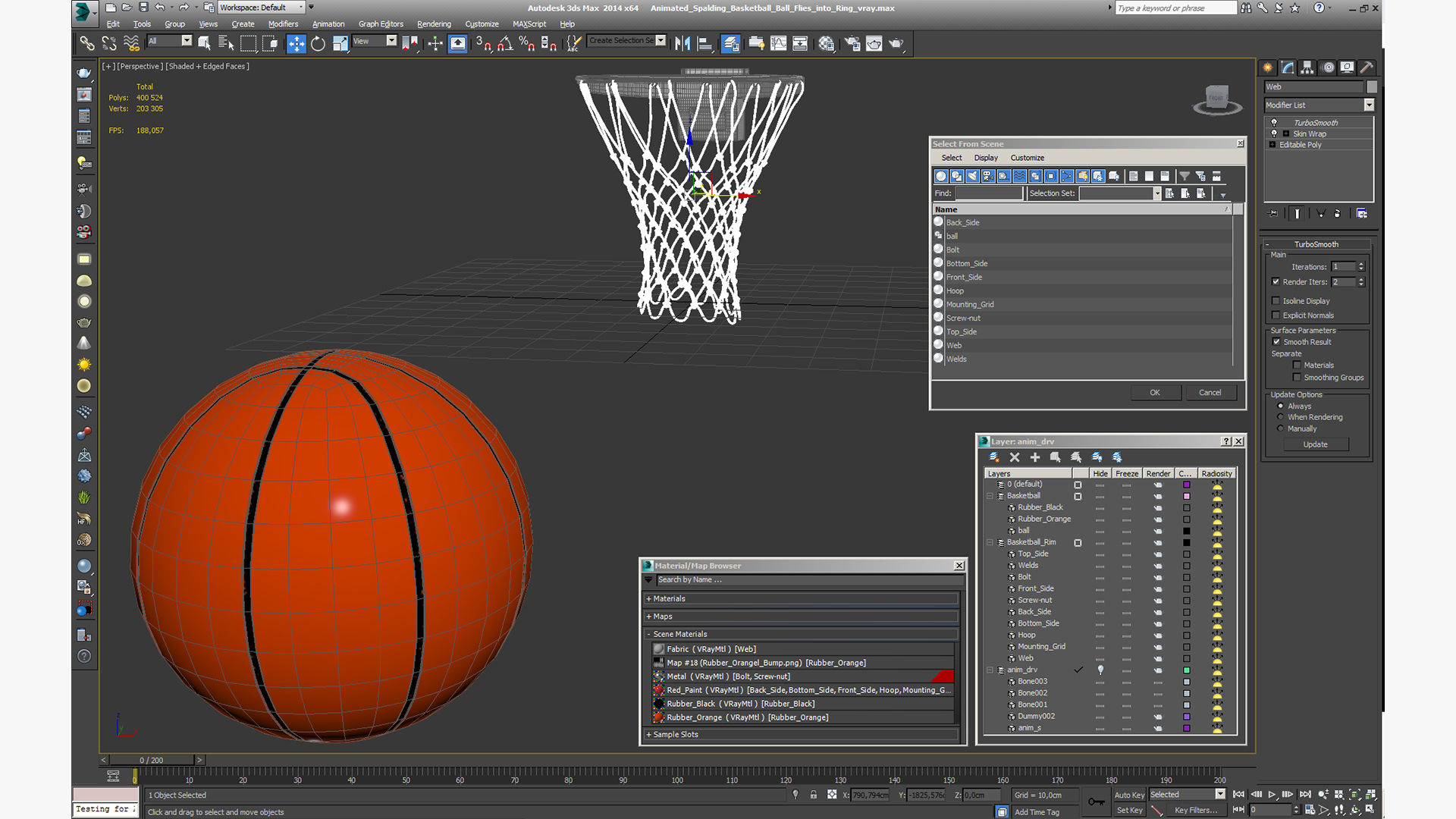
Task: Open the Modifiers menu
Action: [283, 24]
